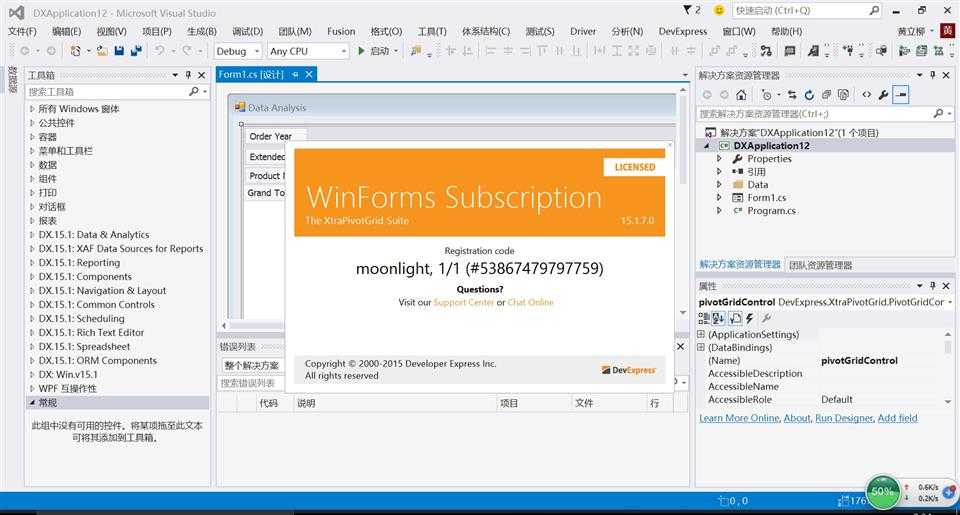Image resolution: width=960 pixels, height=515 pixels.
Task: Click the green Start play icon
Action: tap(361, 51)
